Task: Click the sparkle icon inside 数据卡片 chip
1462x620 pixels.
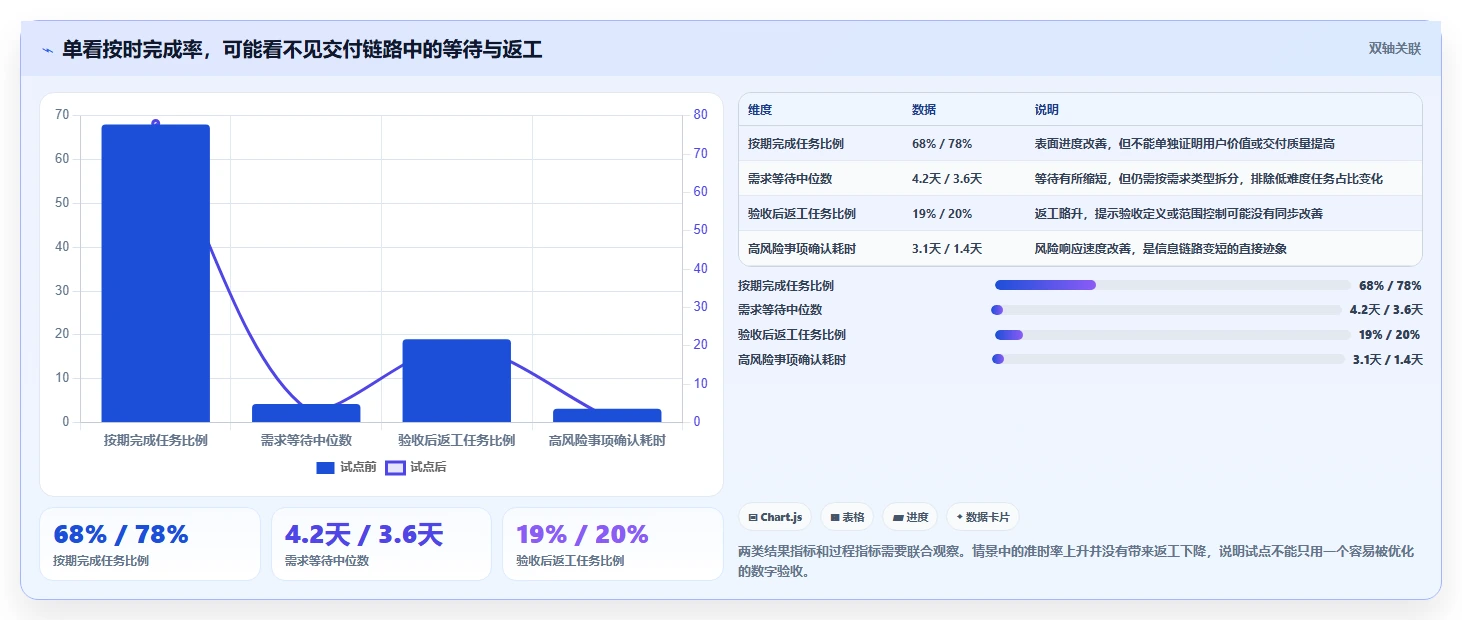Action: pos(960,518)
